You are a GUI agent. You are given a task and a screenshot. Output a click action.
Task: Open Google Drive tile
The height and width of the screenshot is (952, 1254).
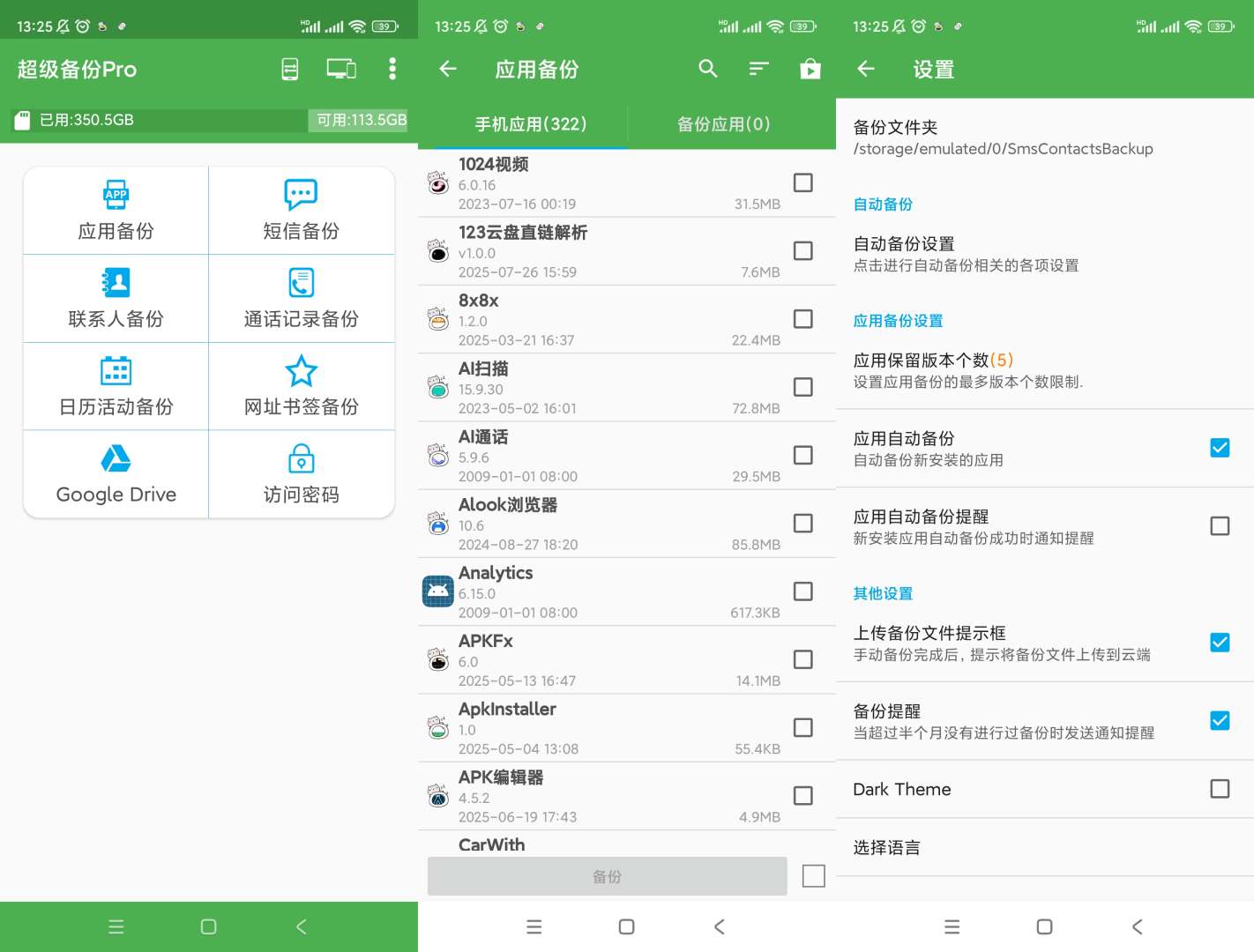click(116, 474)
